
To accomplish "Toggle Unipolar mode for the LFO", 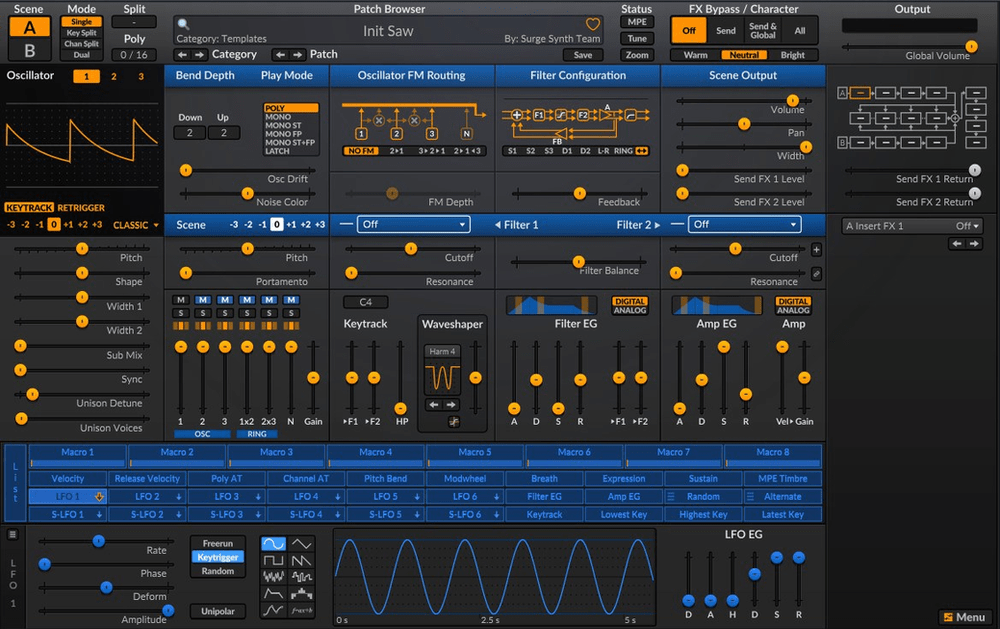I will [x=217, y=610].
